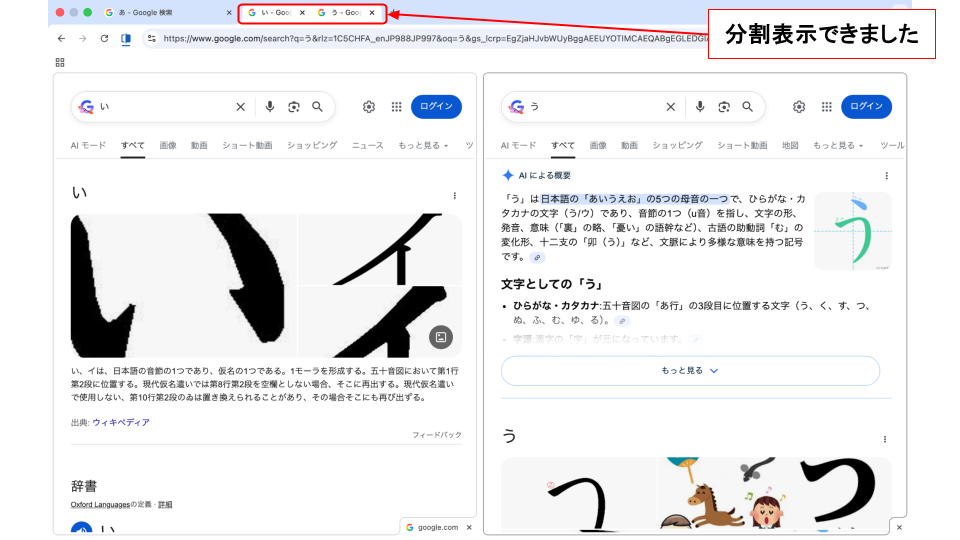Open the 'ウィキペディア' source link
This screenshot has height=540, width=960.
point(121,423)
